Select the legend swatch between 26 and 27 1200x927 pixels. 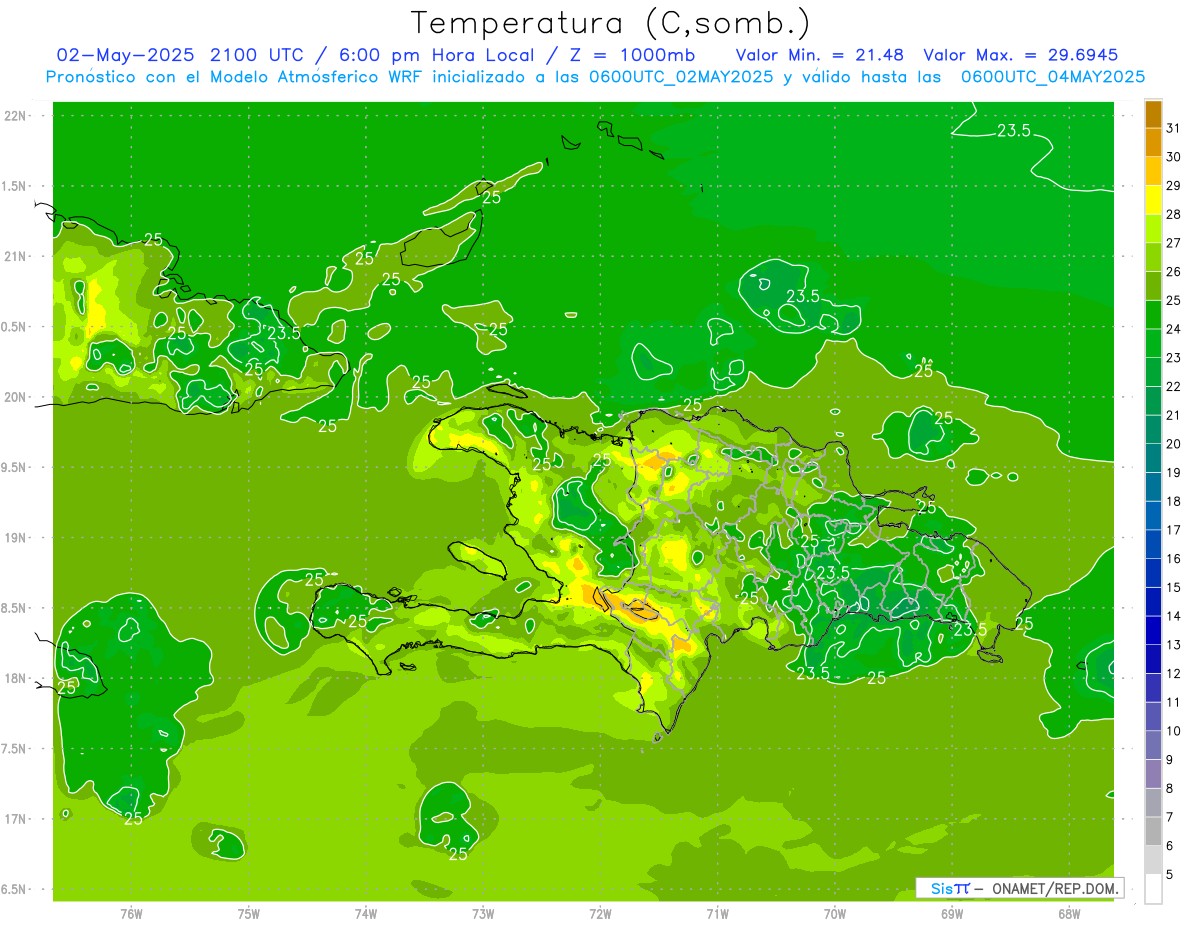click(1154, 257)
